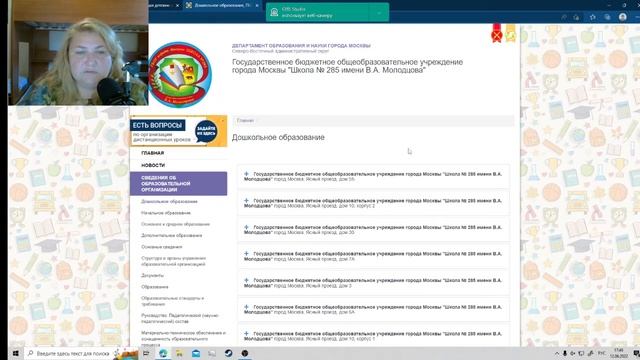The width and height of the screenshot is (640, 360).
Task: Open the 'Дополнительное образование' sidebar link
Action: 171,236
